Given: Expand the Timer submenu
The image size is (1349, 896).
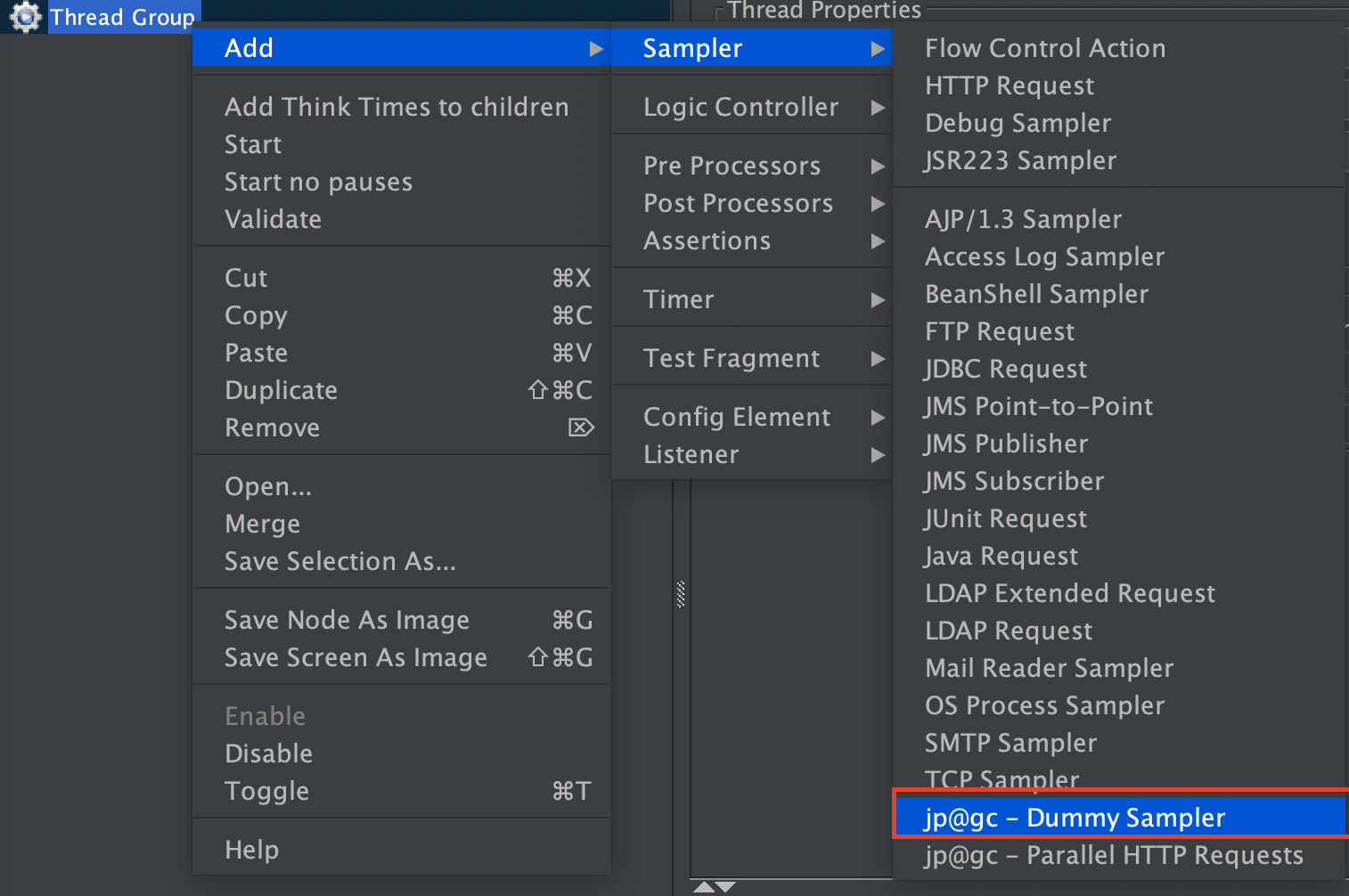Looking at the screenshot, I should 752,299.
